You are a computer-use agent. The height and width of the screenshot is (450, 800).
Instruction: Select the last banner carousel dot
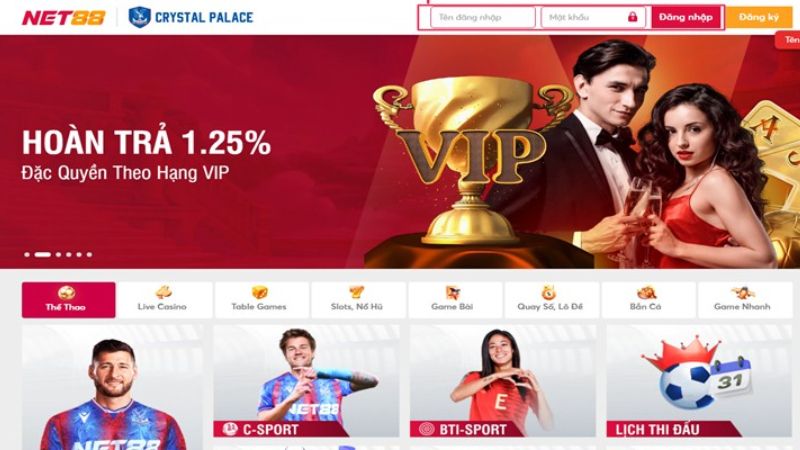(89, 254)
